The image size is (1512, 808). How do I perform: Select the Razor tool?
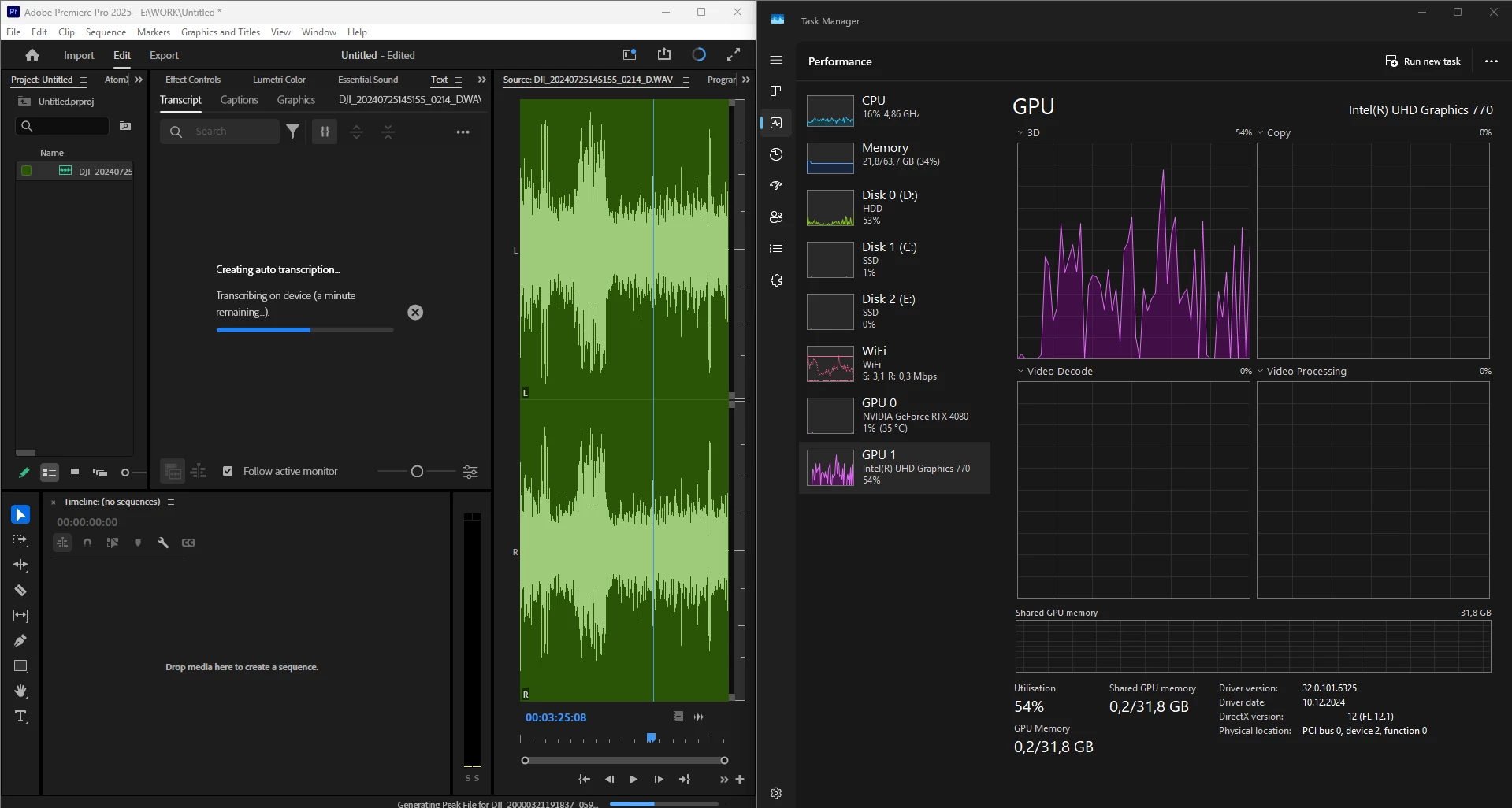[x=20, y=590]
